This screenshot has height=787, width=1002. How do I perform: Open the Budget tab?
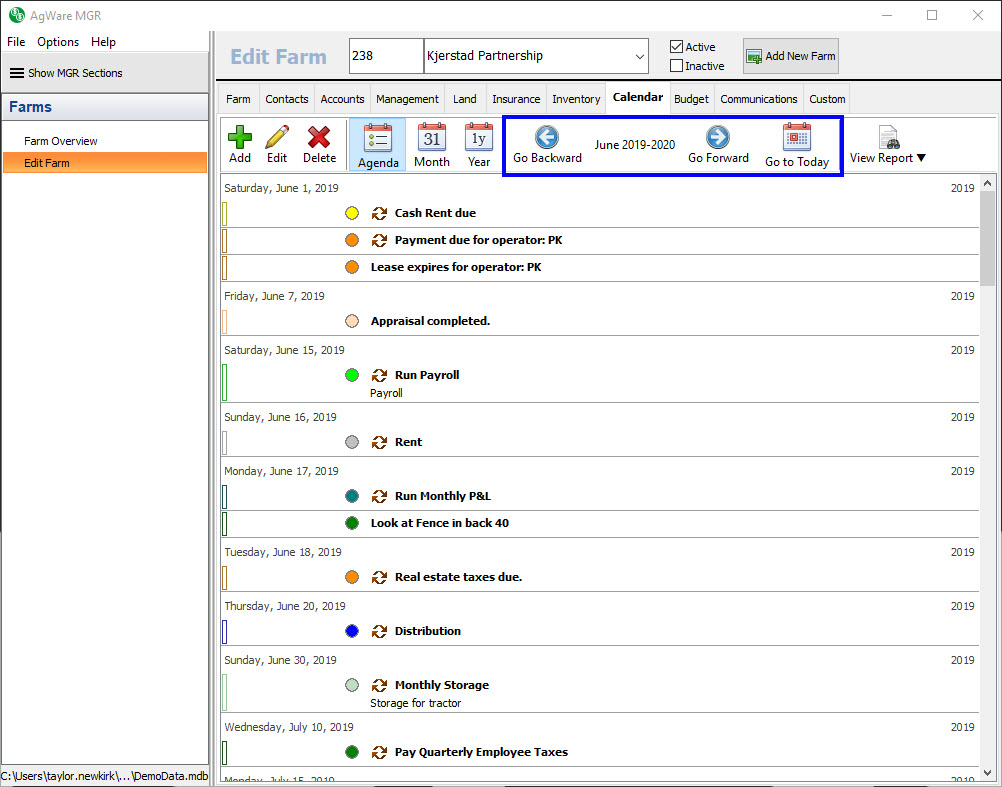691,99
